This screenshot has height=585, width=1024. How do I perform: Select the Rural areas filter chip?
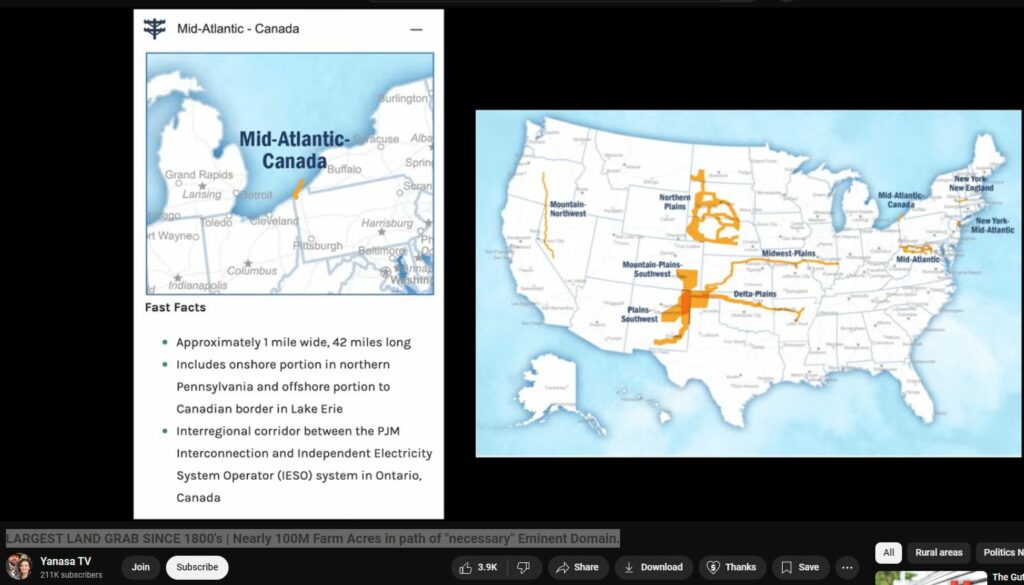(938, 552)
